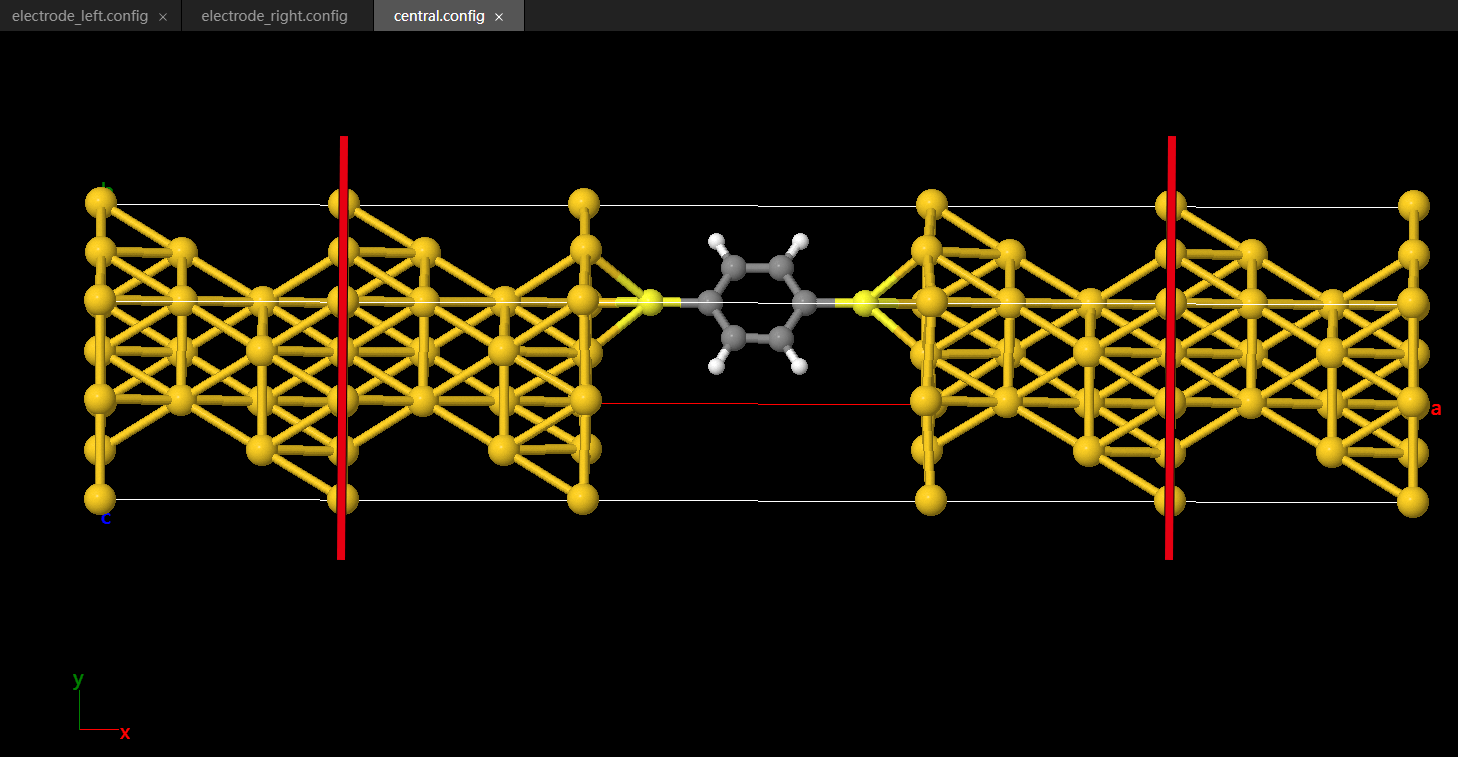Image resolution: width=1458 pixels, height=757 pixels.
Task: Click the blue 'c' lattice axis label
Action: pyautogui.click(x=106, y=518)
